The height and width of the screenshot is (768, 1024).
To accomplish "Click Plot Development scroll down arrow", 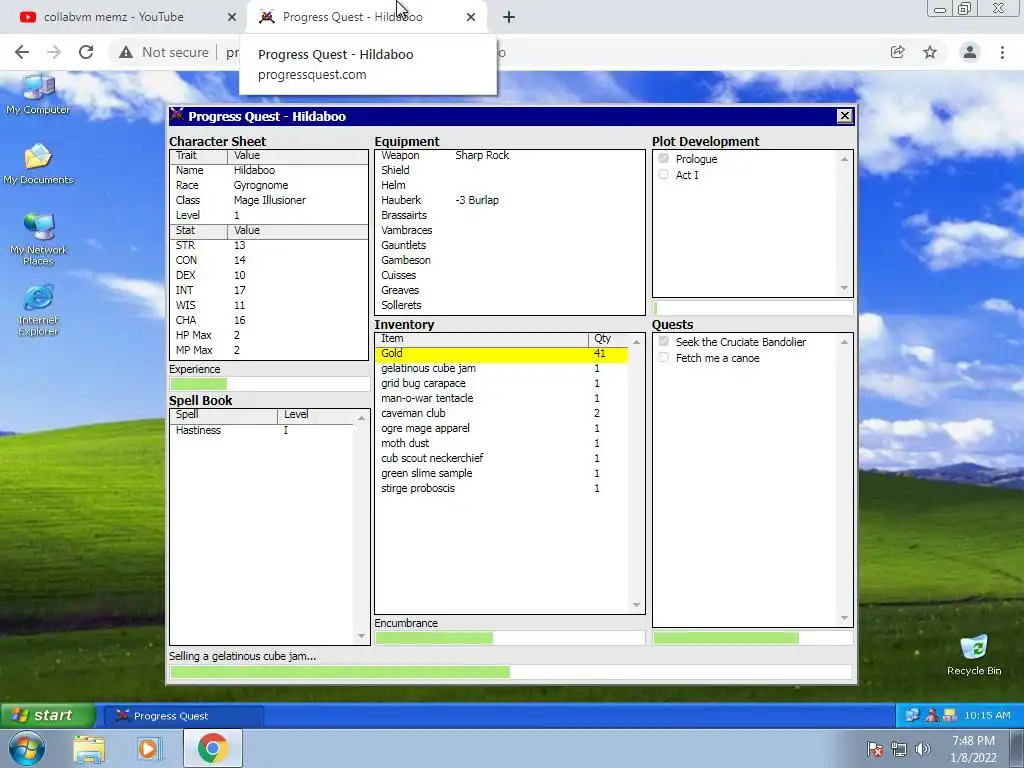I will pyautogui.click(x=844, y=288).
